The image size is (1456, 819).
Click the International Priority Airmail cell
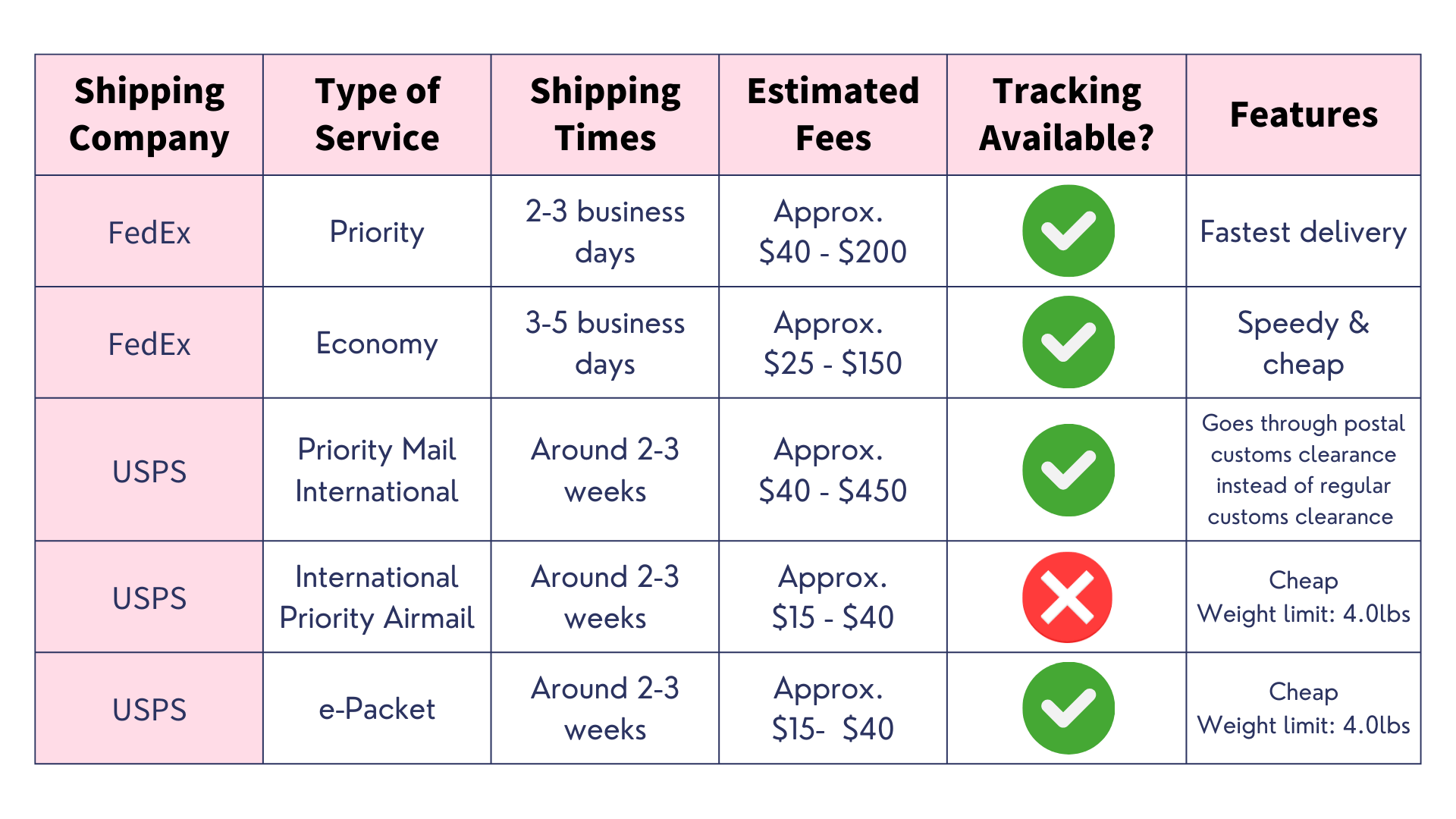(x=377, y=597)
